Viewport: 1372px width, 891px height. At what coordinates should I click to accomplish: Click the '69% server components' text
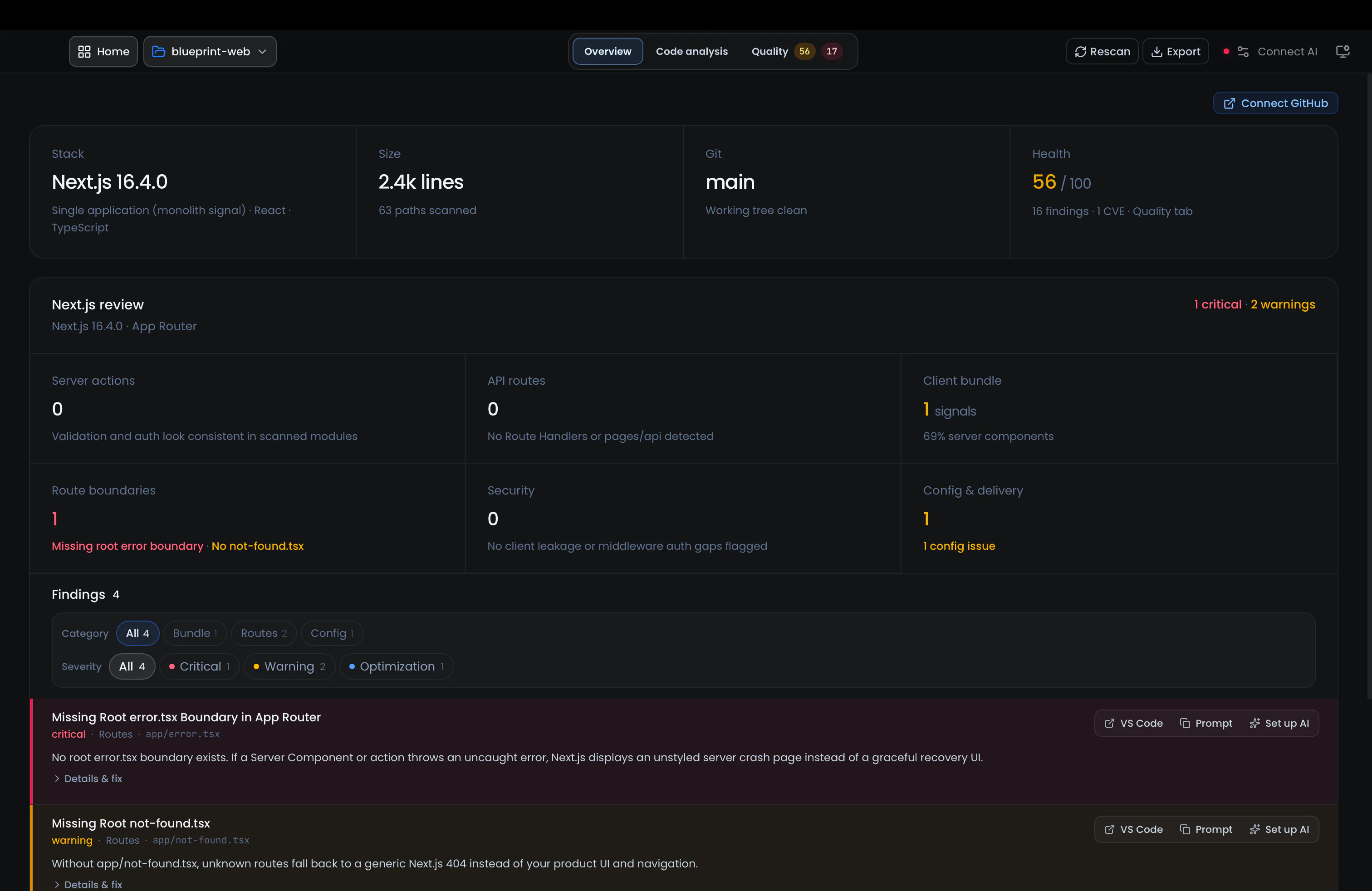pos(988,436)
